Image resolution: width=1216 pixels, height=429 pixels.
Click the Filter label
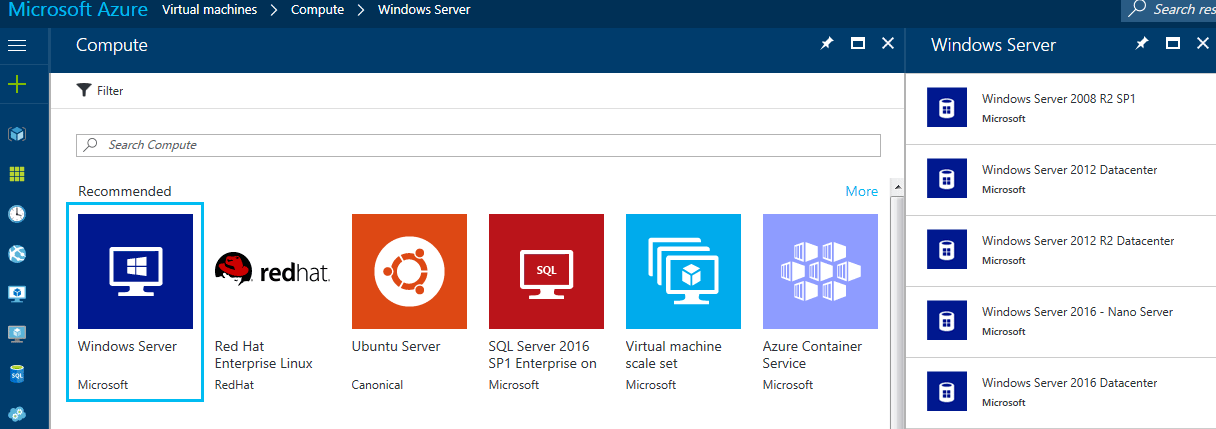[110, 91]
